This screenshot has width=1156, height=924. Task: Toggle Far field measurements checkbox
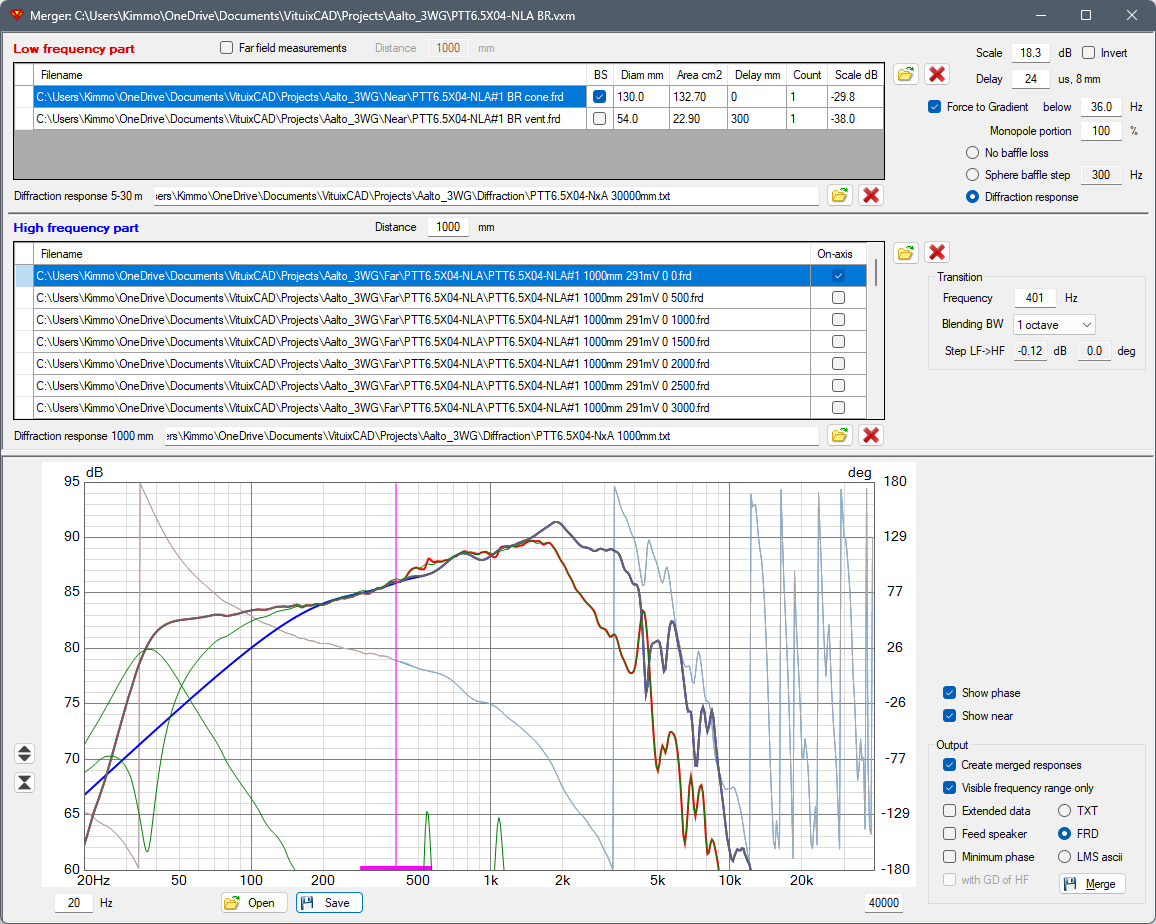coord(226,48)
